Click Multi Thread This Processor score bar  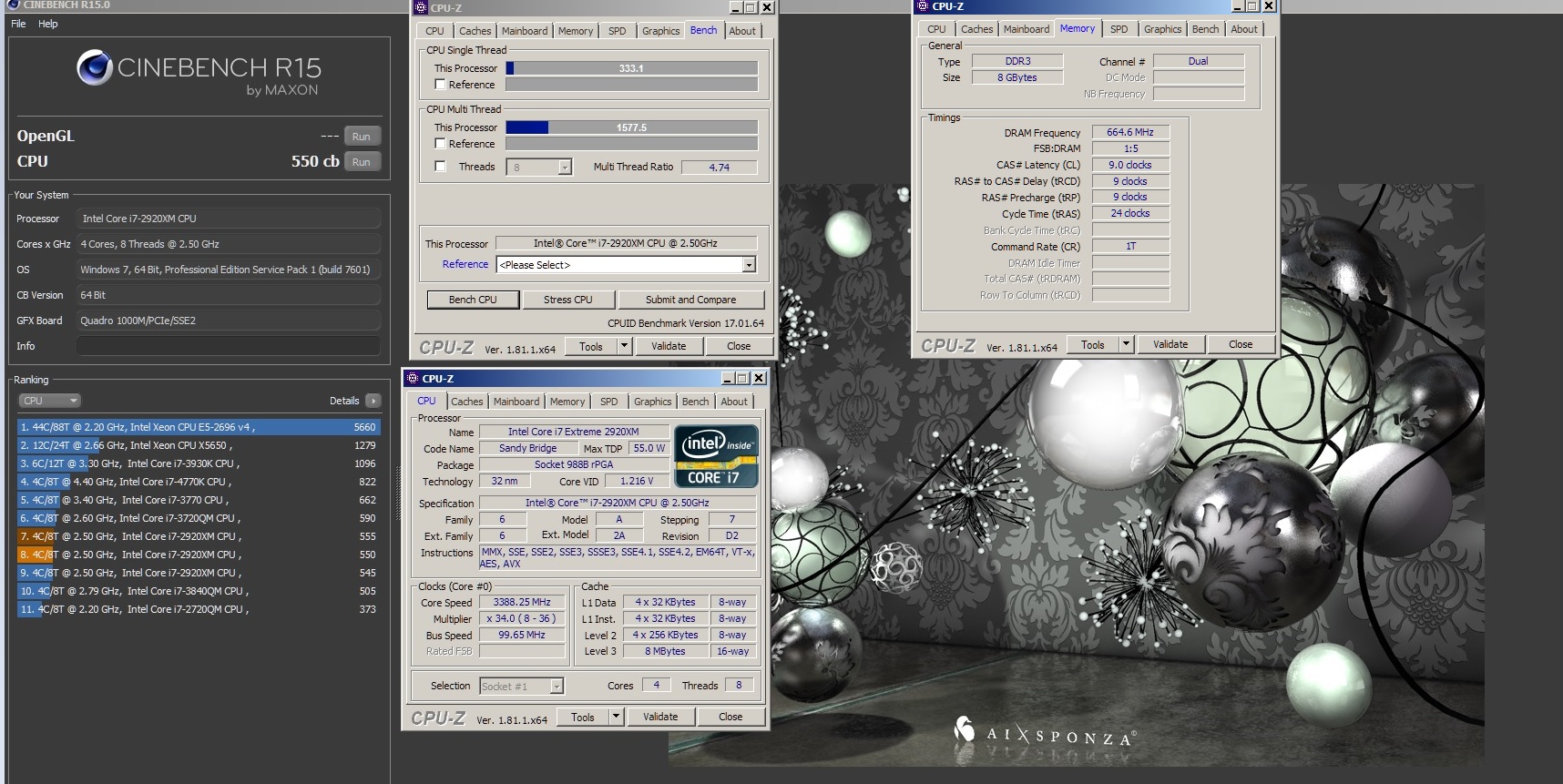631,127
